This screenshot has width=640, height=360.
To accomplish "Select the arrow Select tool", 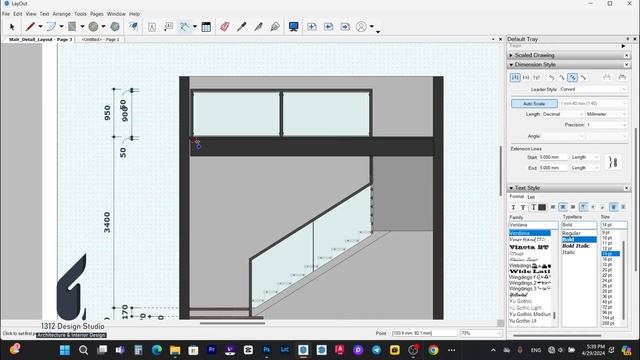I will 12,27.
